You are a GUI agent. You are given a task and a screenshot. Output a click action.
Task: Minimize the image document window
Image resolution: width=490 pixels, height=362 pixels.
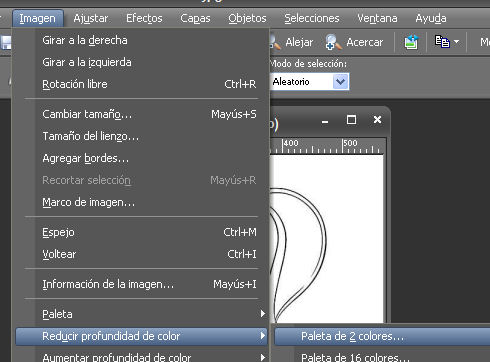click(325, 121)
